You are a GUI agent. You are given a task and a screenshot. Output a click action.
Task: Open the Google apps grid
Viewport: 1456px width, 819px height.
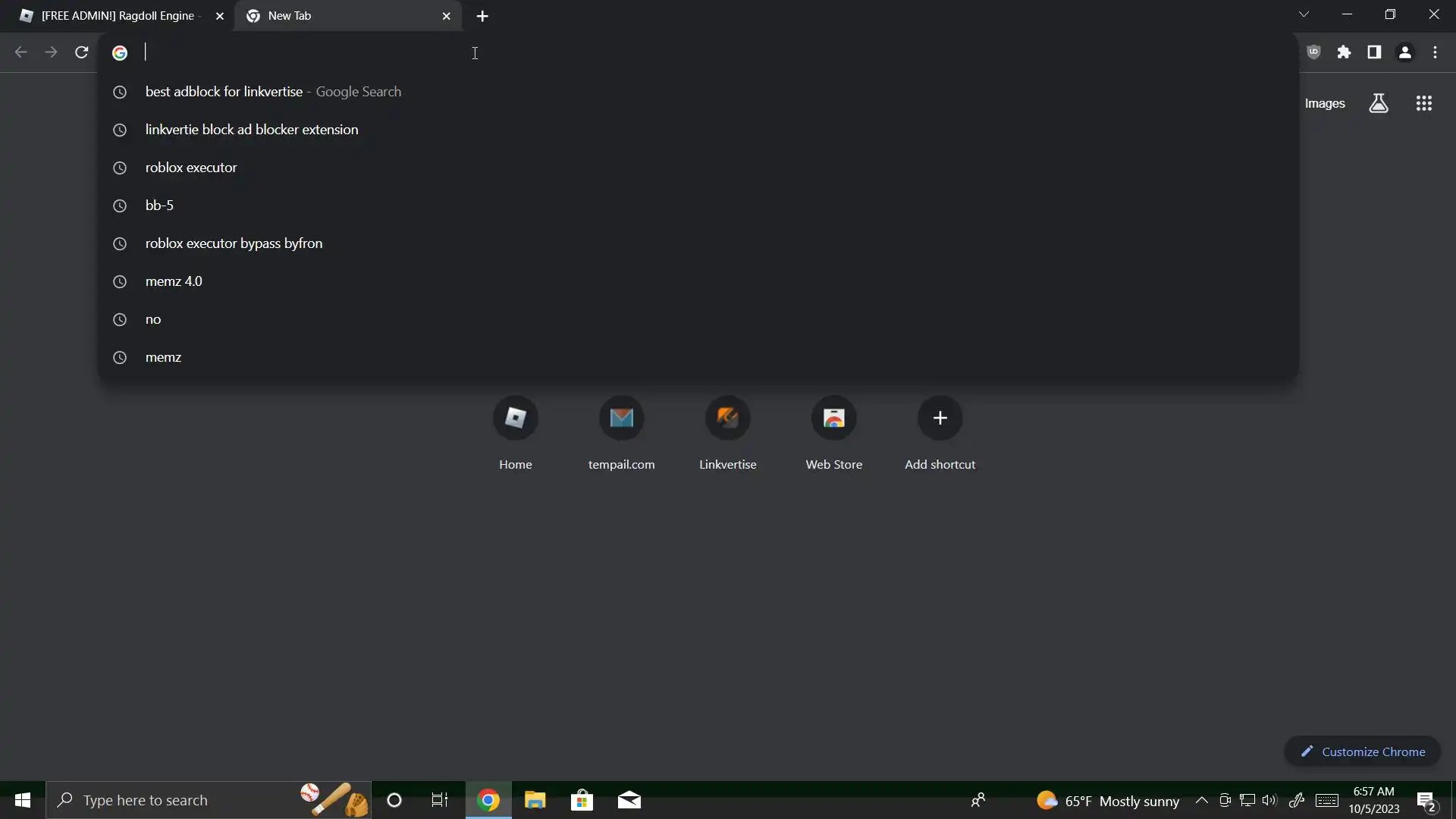(x=1423, y=104)
